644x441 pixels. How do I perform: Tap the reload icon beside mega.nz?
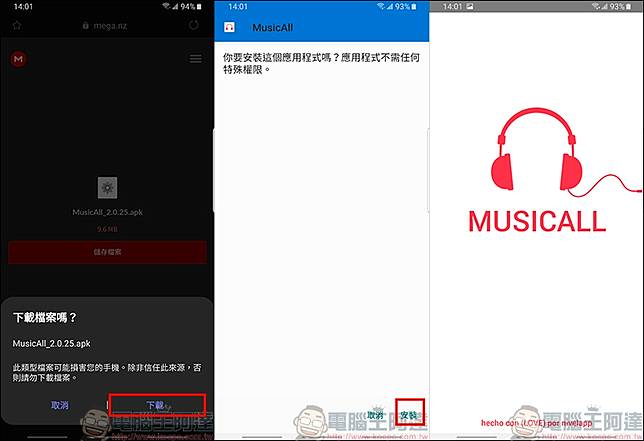[x=194, y=25]
